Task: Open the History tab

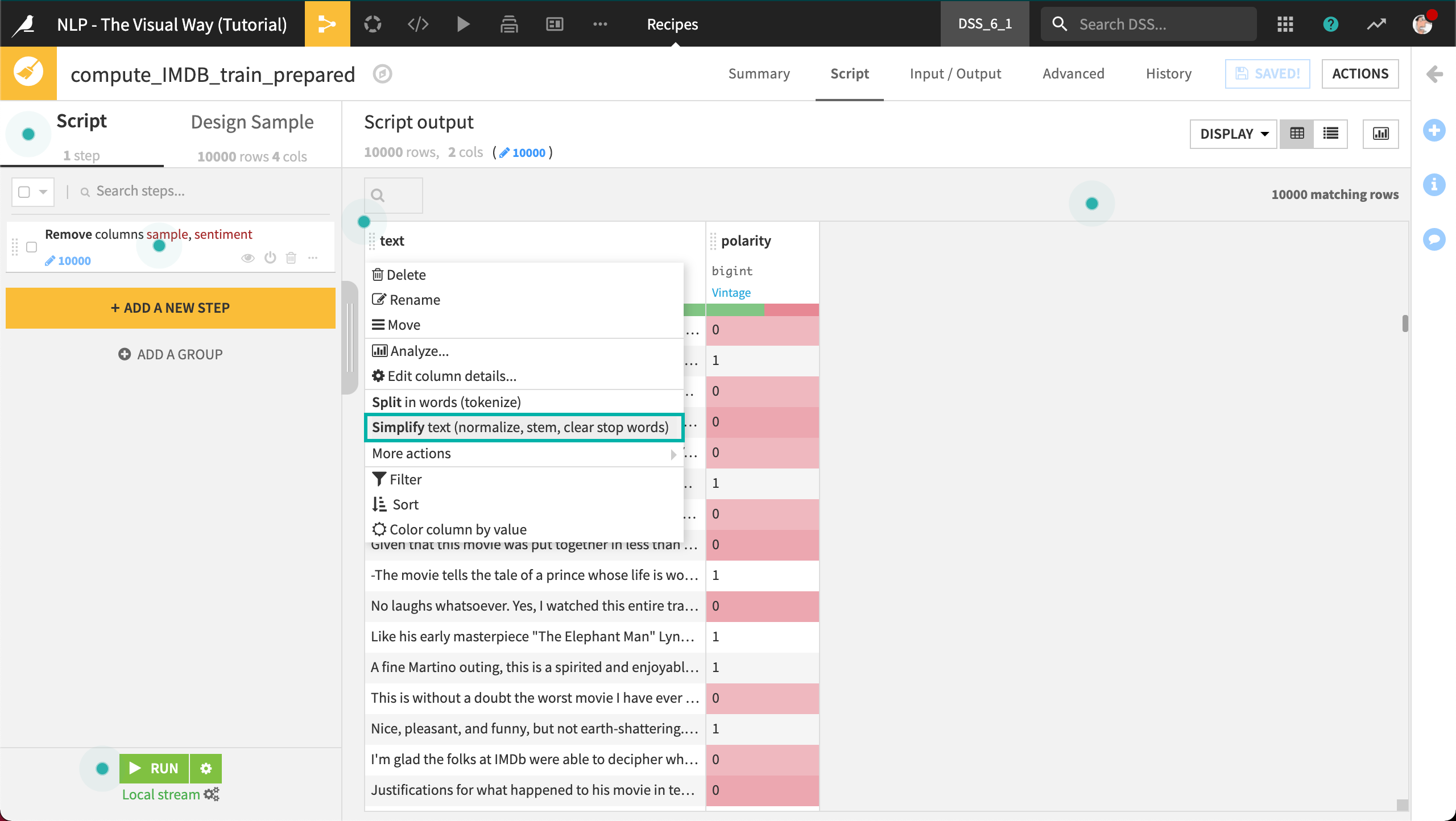Action: click(x=1168, y=74)
